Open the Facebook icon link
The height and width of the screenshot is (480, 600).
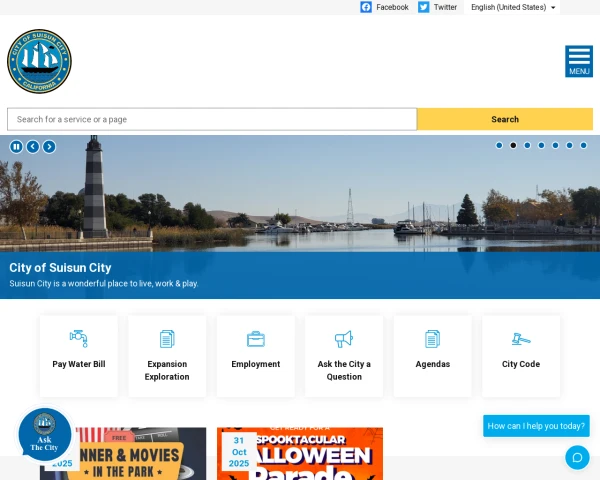[x=366, y=7]
